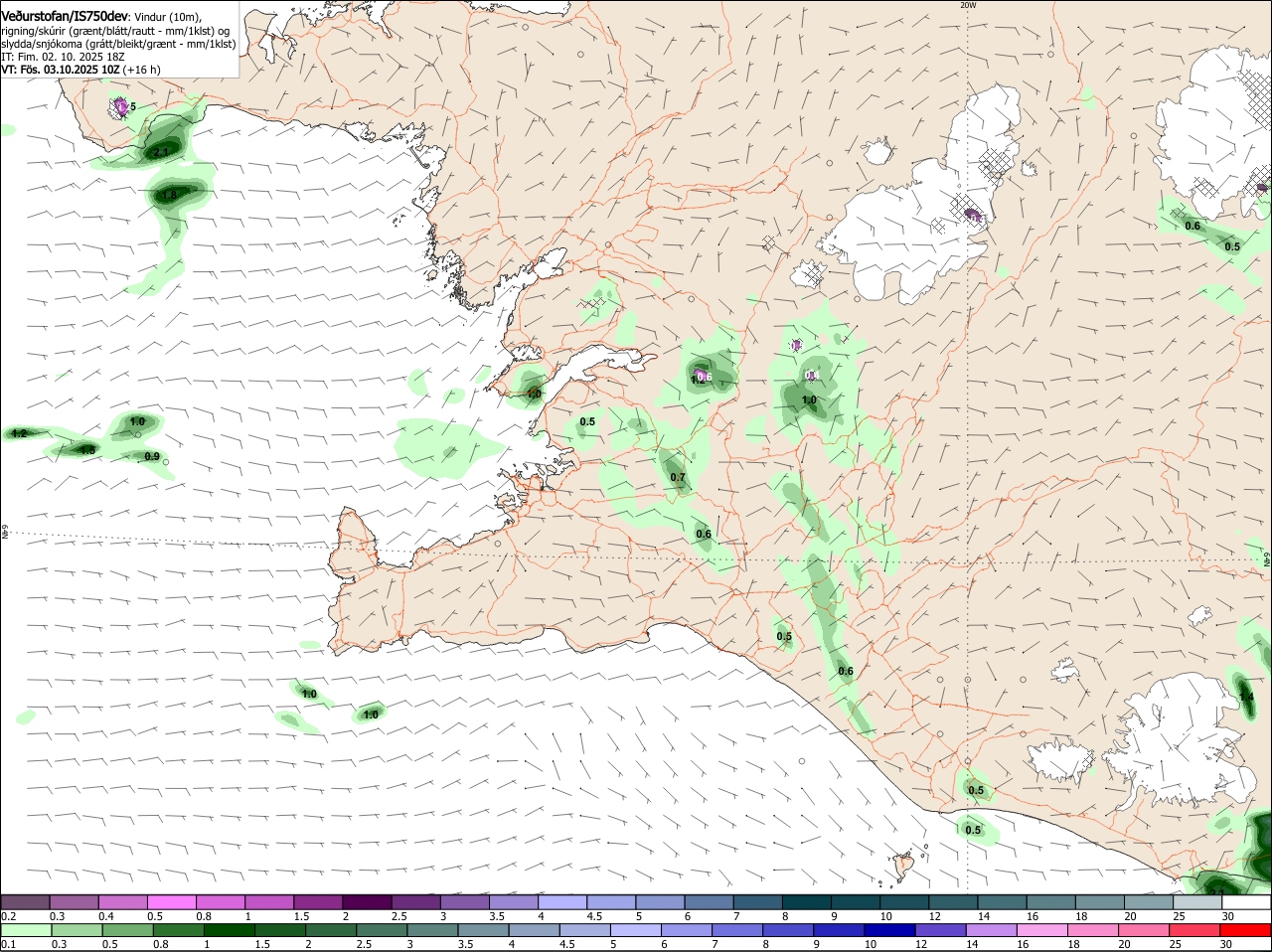The width and height of the screenshot is (1272, 952).
Task: Click the 'VT: Fös. 03.10.2025 10Z (+16 h)' line
Action: pyautogui.click(x=80, y=70)
